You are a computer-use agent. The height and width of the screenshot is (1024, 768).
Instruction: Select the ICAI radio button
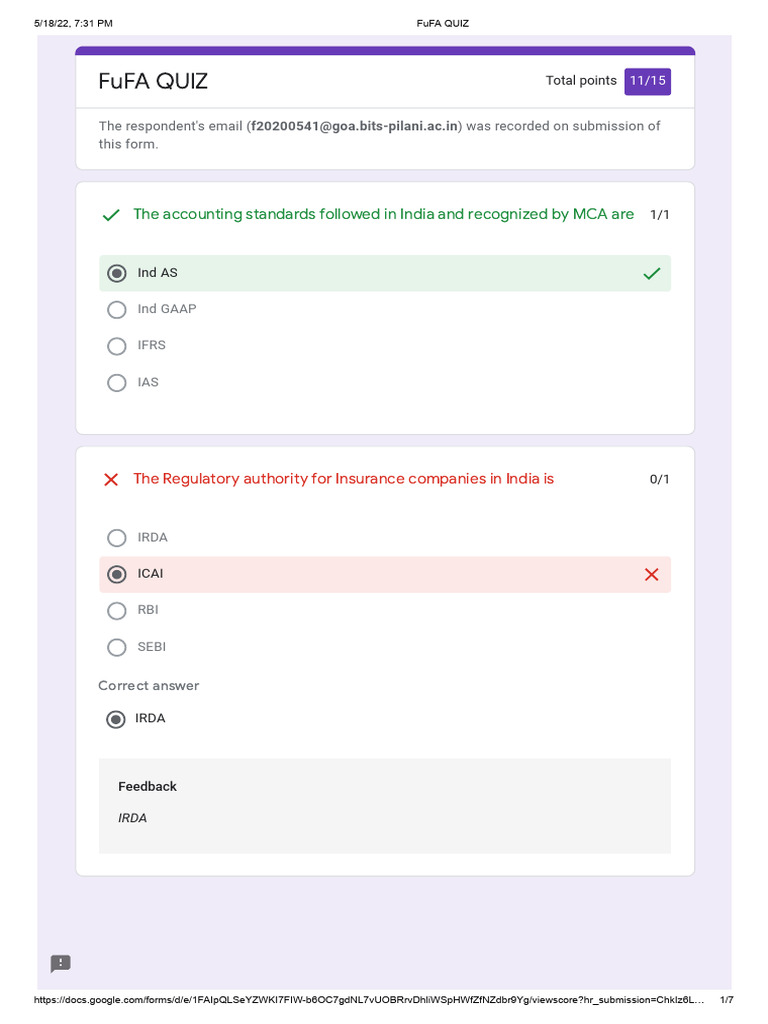point(117,574)
